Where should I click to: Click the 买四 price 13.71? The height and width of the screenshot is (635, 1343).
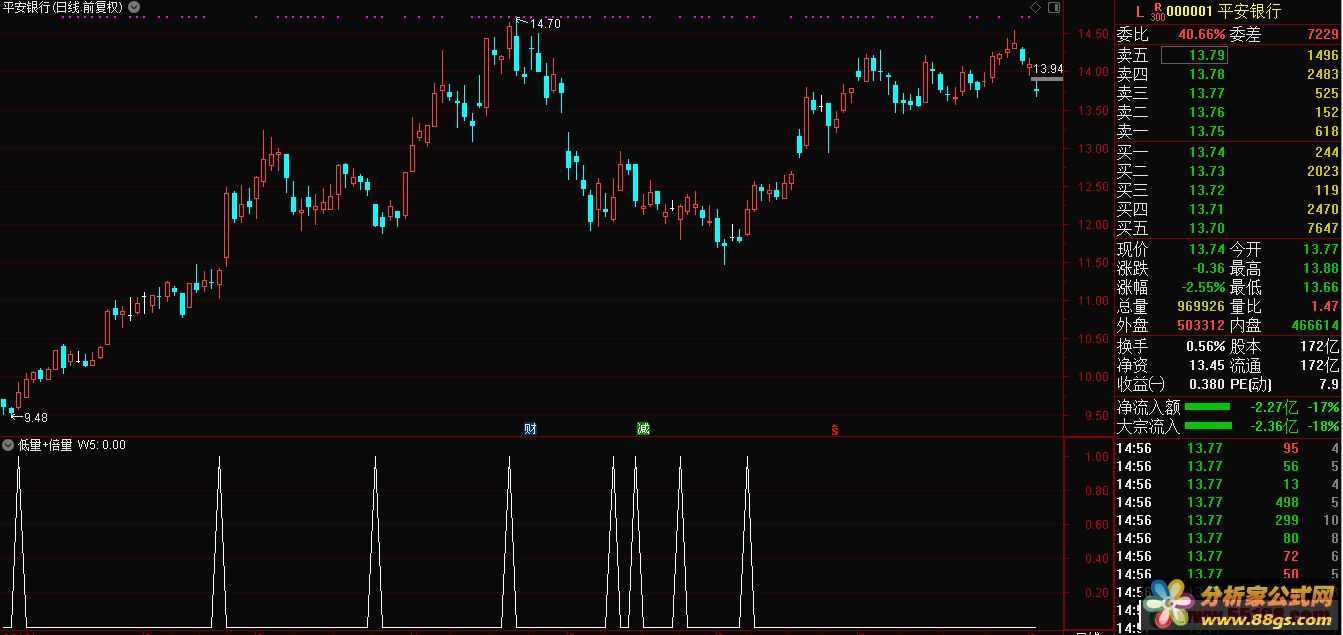click(x=1207, y=209)
